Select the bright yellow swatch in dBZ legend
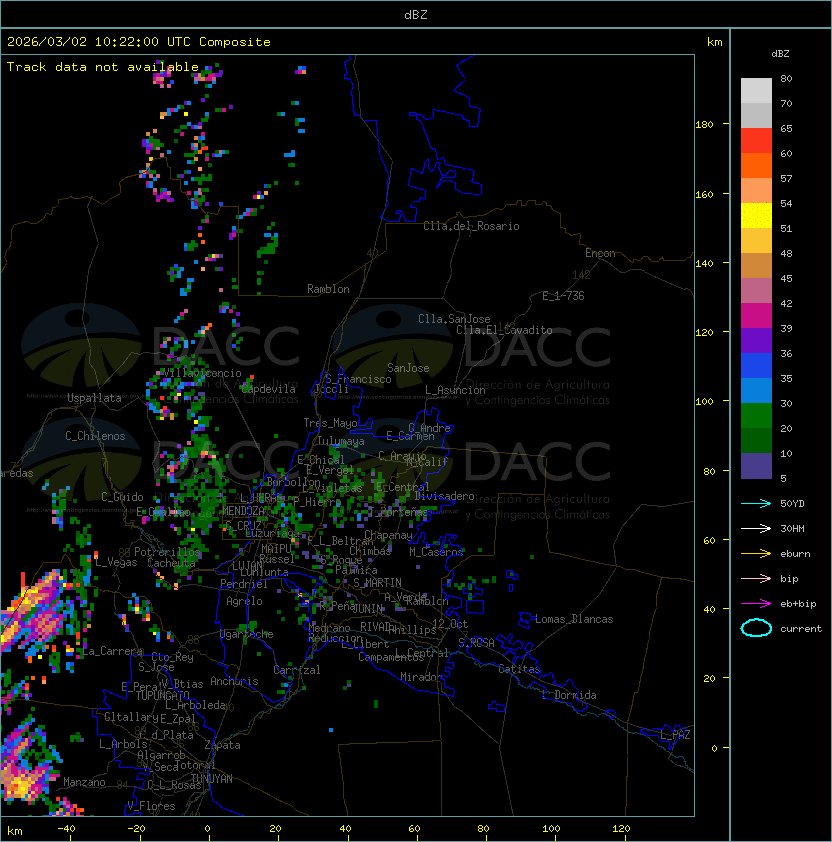832x842 pixels. (756, 216)
